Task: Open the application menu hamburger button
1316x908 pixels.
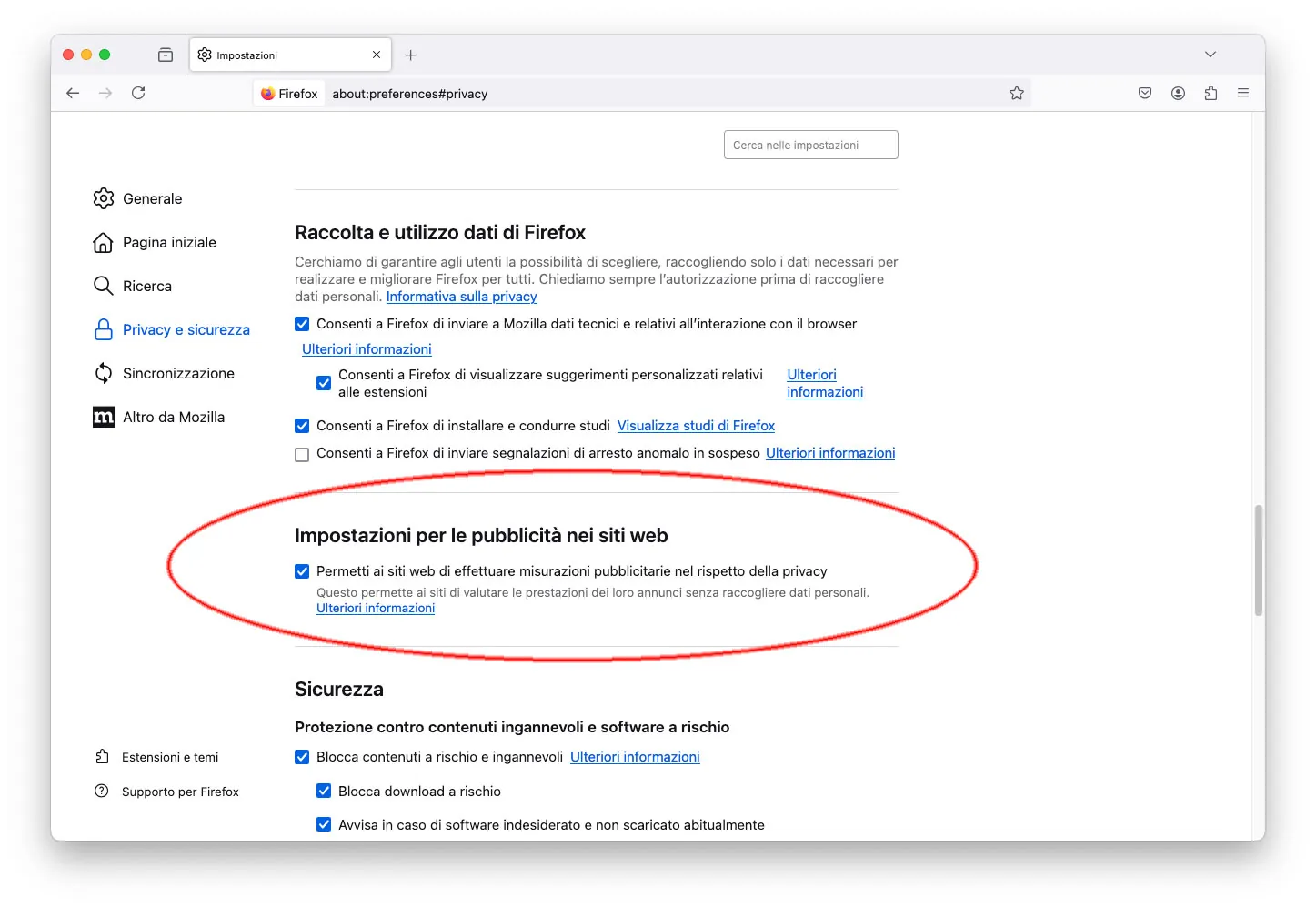Action: coord(1243,93)
